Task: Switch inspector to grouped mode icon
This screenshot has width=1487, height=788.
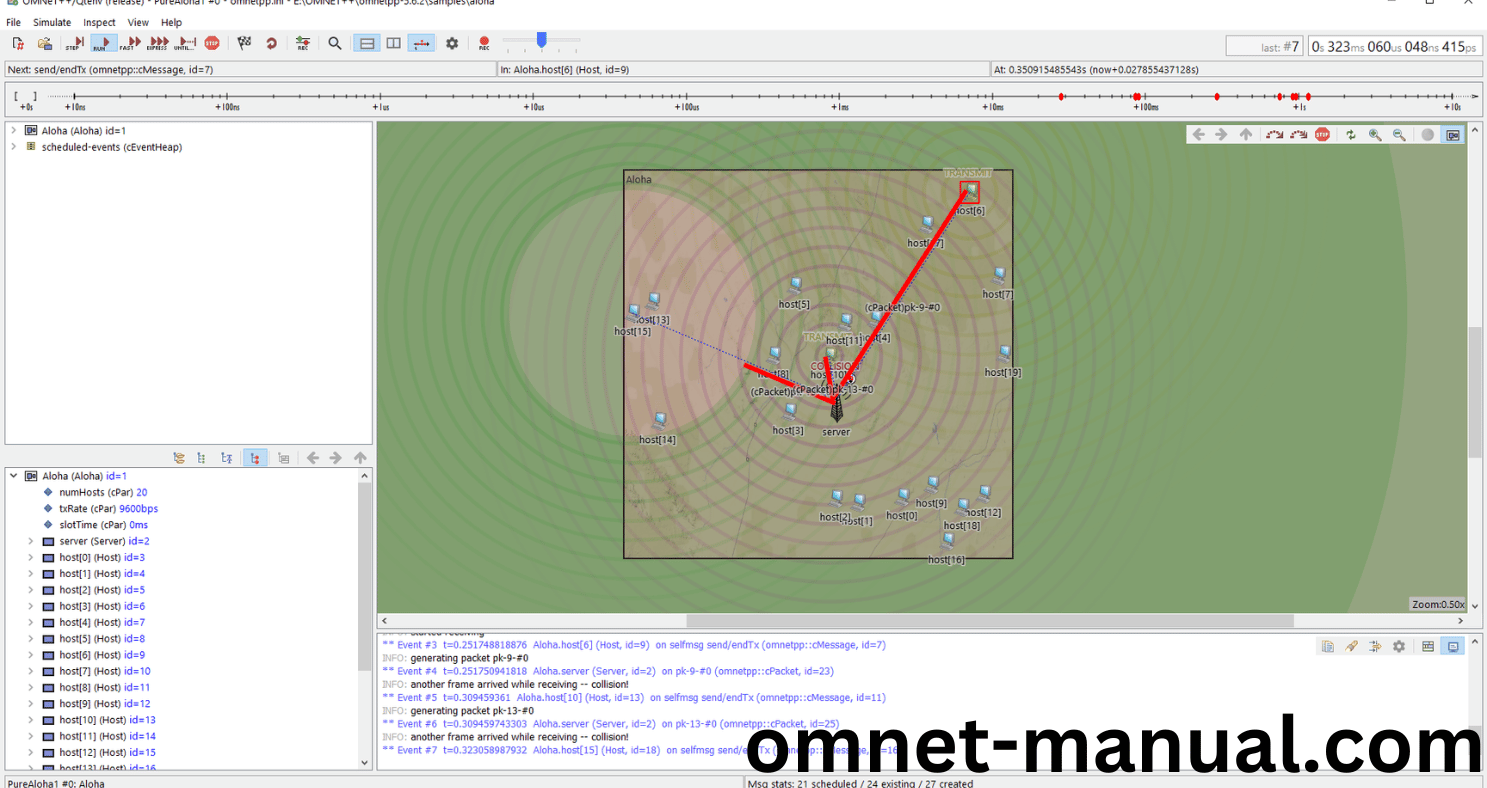Action: tap(179, 458)
